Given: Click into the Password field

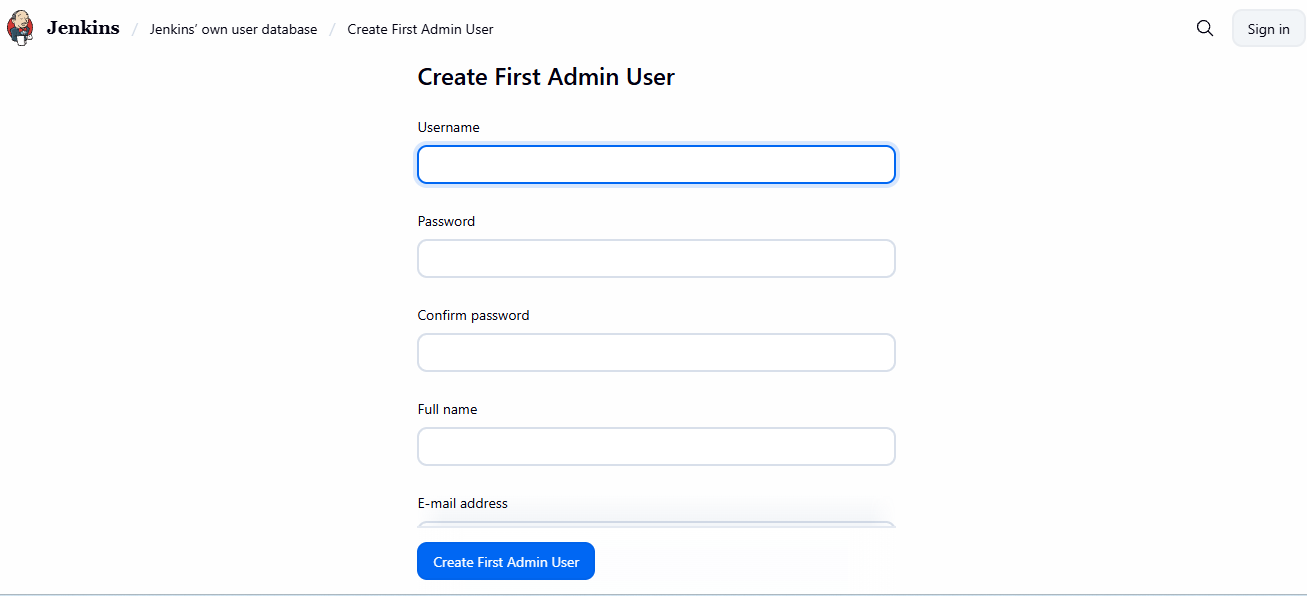Looking at the screenshot, I should pos(656,259).
